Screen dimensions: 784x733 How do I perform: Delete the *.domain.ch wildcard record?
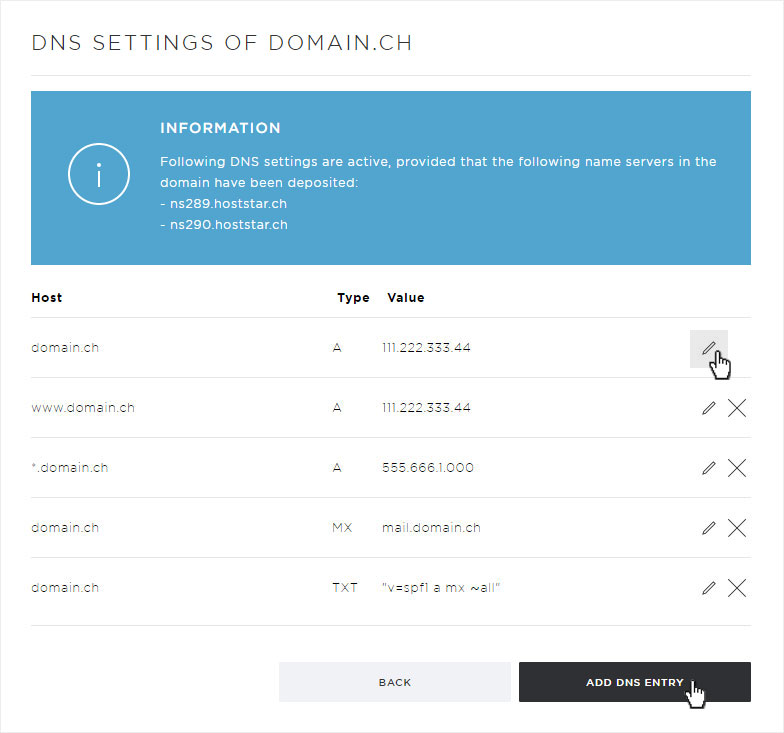tap(737, 468)
